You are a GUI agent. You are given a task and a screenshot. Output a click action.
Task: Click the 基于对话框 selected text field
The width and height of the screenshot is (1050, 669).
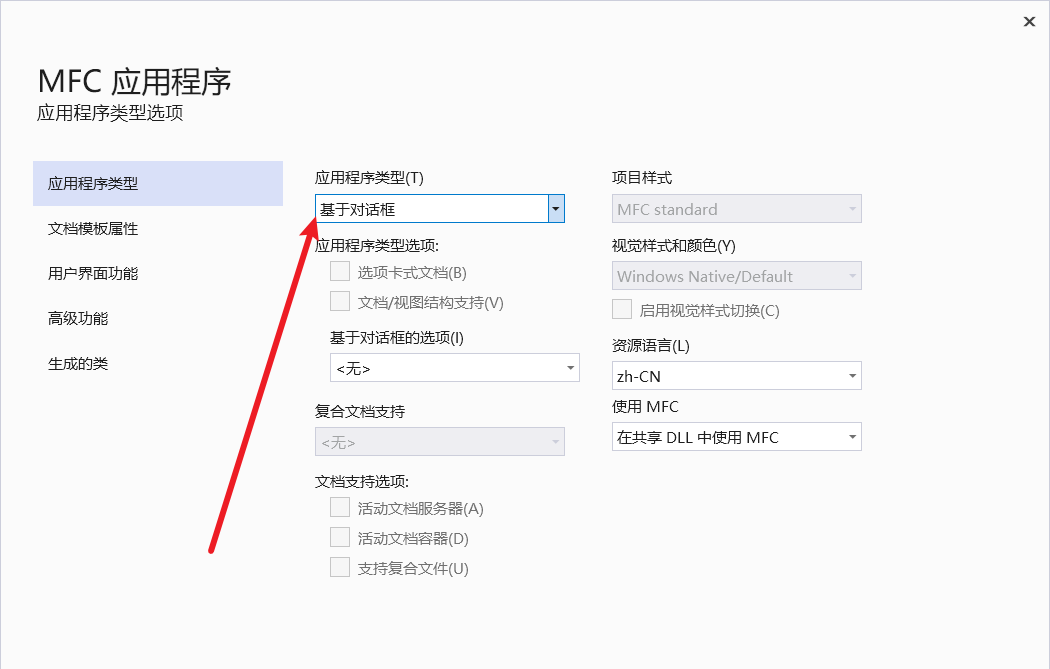pos(430,209)
